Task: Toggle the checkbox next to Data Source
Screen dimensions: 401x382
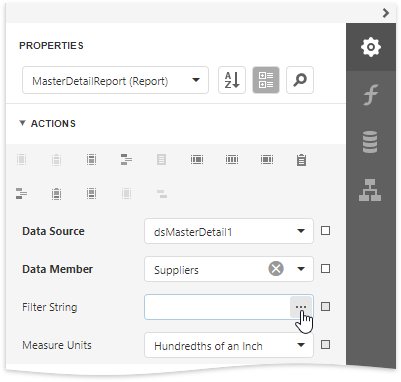Action: [x=325, y=231]
